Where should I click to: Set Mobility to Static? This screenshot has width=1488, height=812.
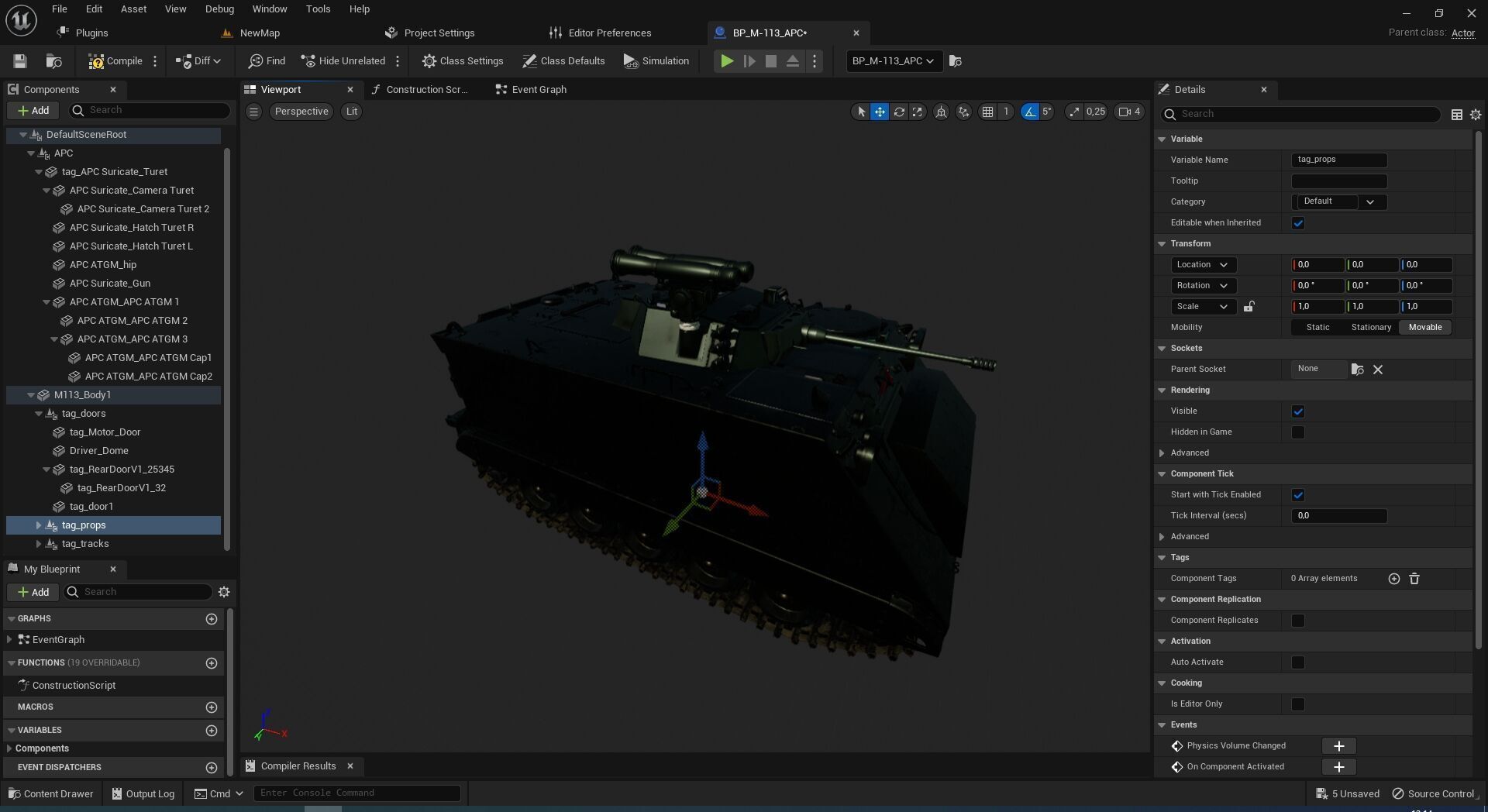coord(1317,328)
